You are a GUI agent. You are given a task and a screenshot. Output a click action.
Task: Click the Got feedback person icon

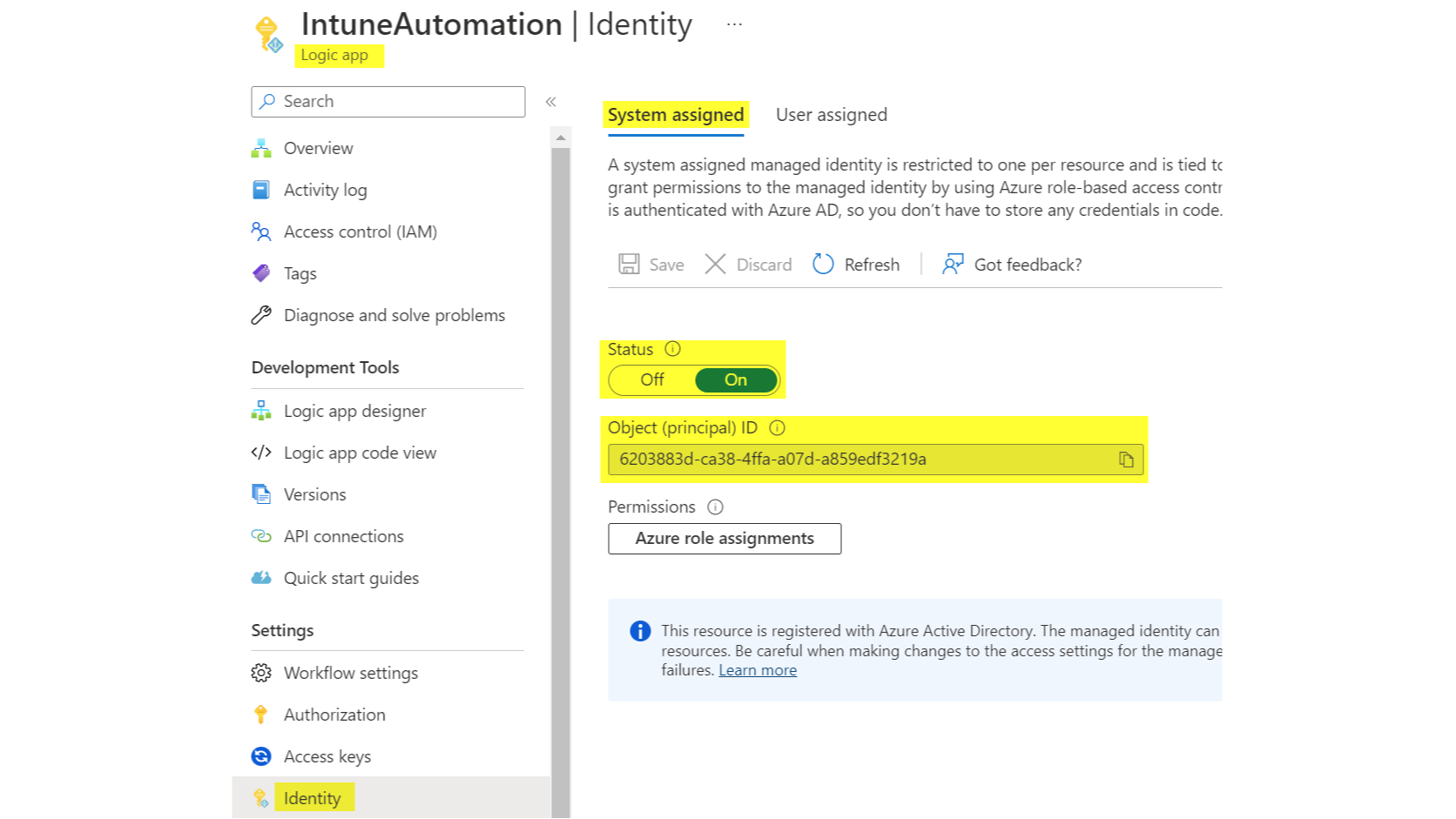pyautogui.click(x=953, y=264)
